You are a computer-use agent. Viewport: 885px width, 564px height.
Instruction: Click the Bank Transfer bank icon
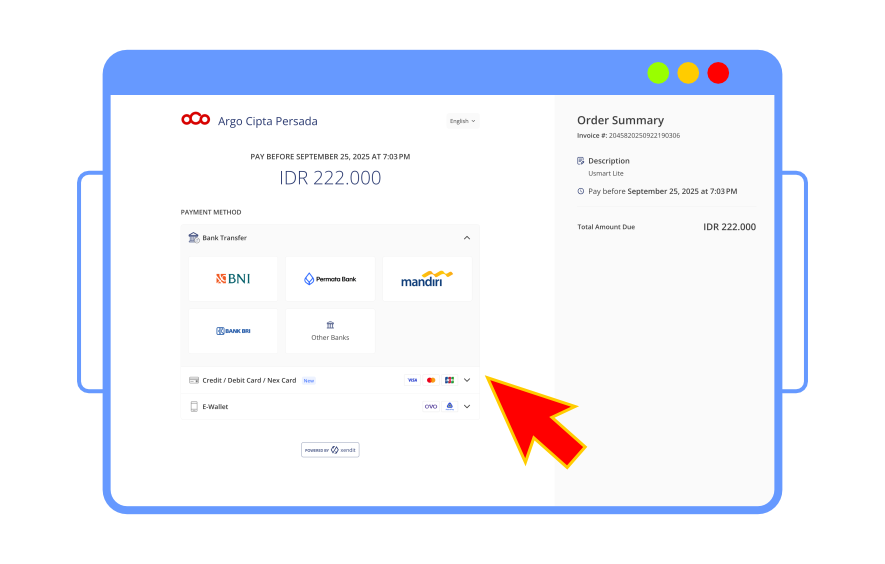tap(194, 238)
